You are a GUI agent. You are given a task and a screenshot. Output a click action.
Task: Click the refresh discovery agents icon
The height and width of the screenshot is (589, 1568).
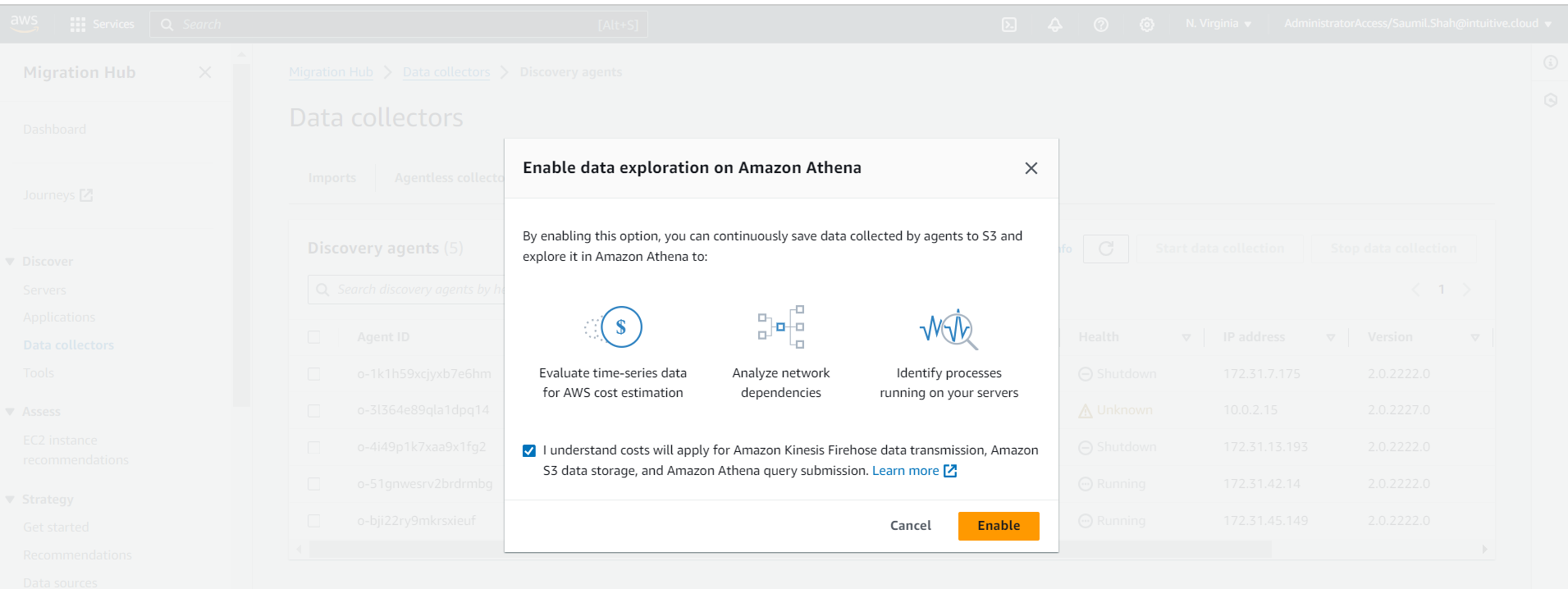1105,249
